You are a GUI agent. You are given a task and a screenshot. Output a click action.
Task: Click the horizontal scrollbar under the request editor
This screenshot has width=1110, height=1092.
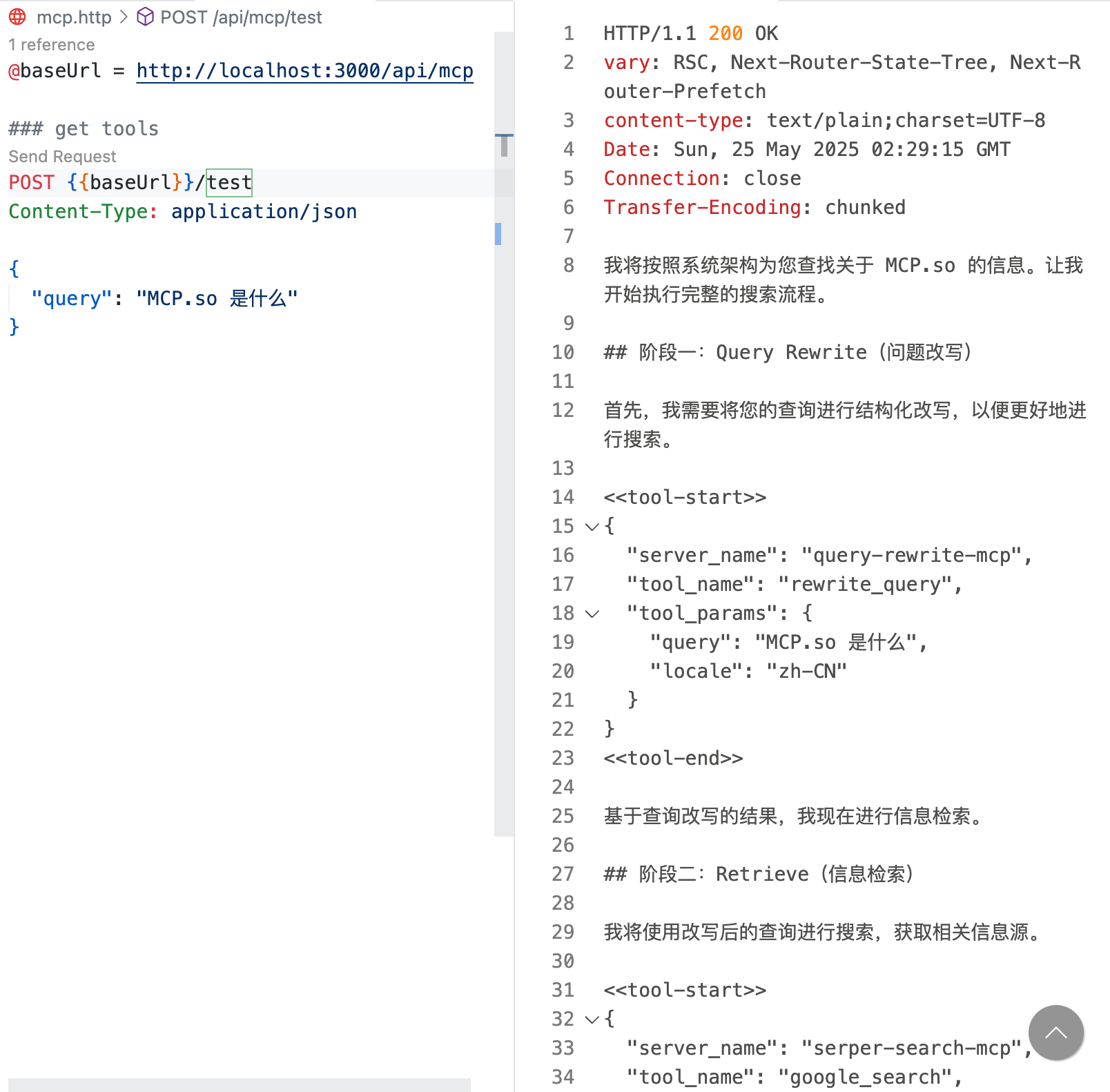tap(239, 1084)
